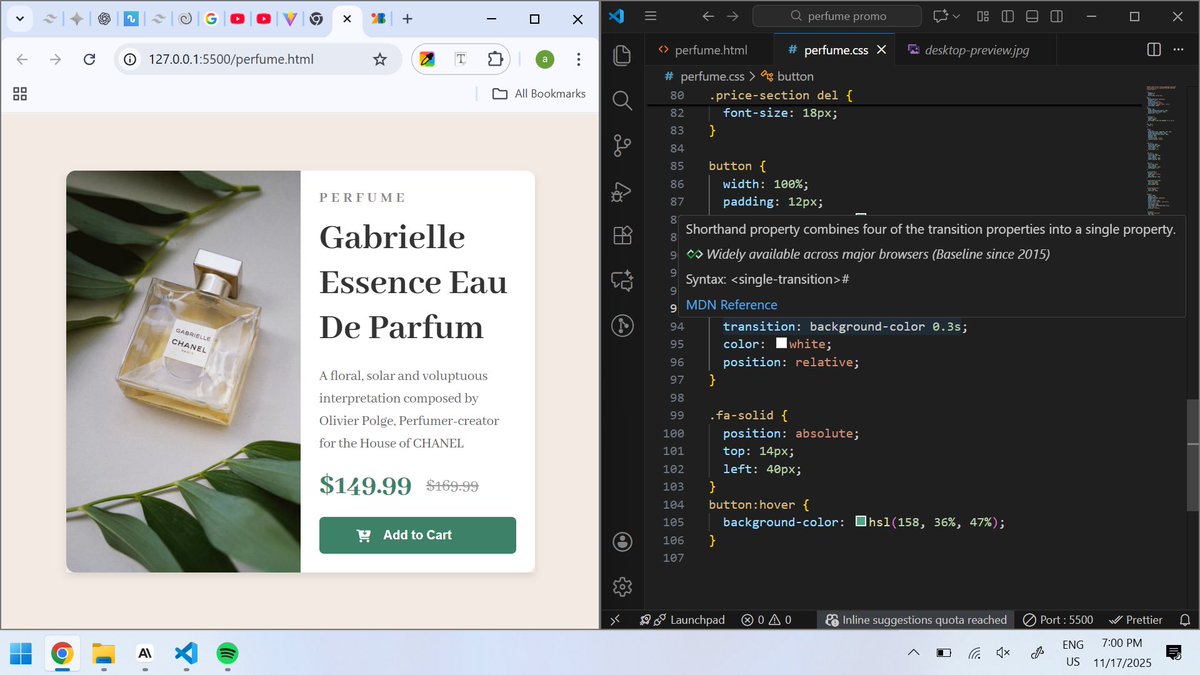Click Port : 5500 Live Server status
The width and height of the screenshot is (1200, 675).
(1058, 620)
